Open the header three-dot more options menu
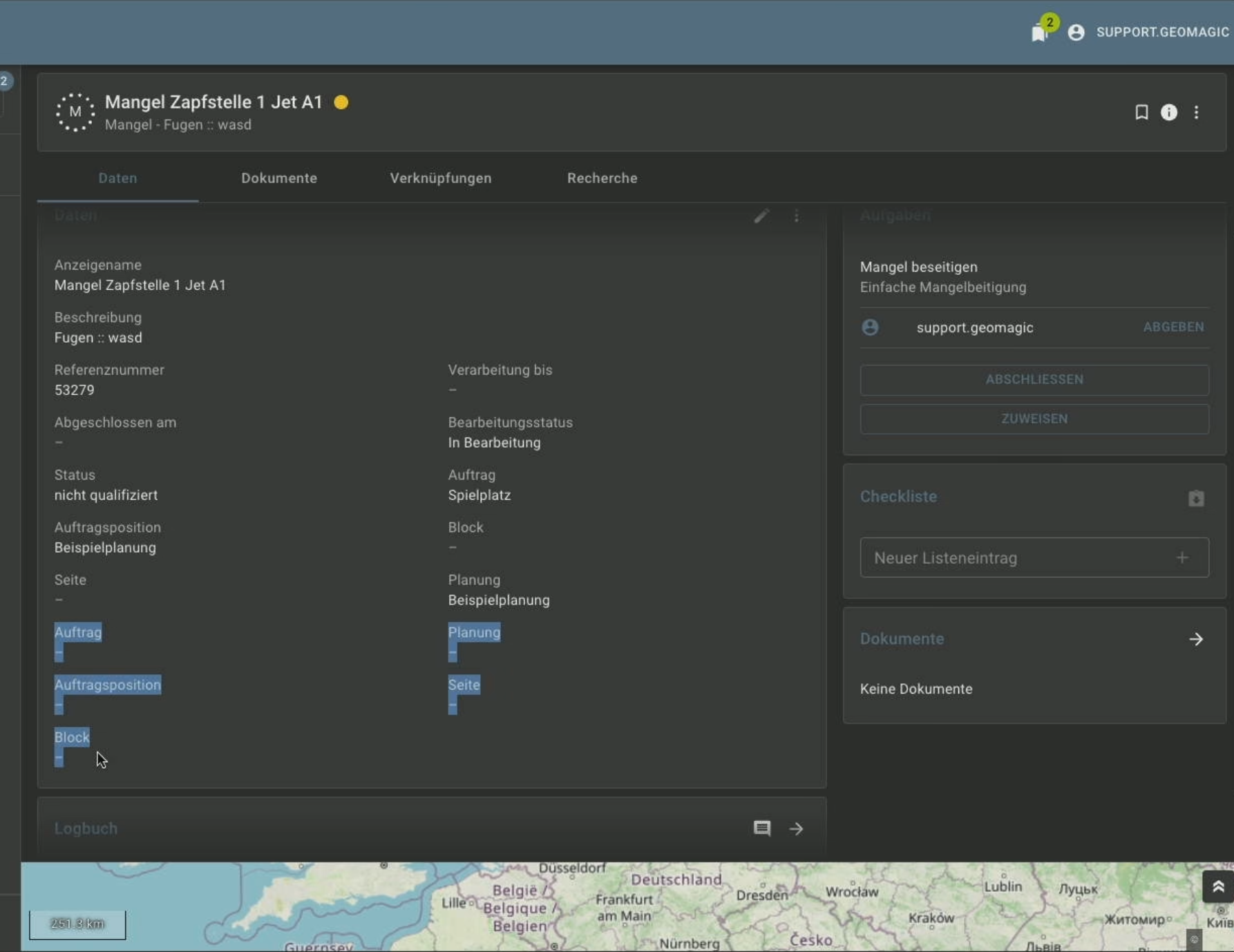1234x952 pixels. [x=1196, y=112]
